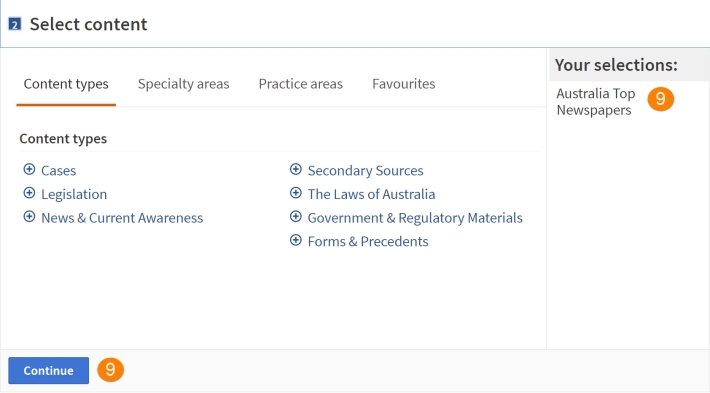This screenshot has width=710, height=393.
Task: Open the Cases link
Action: 58,171
